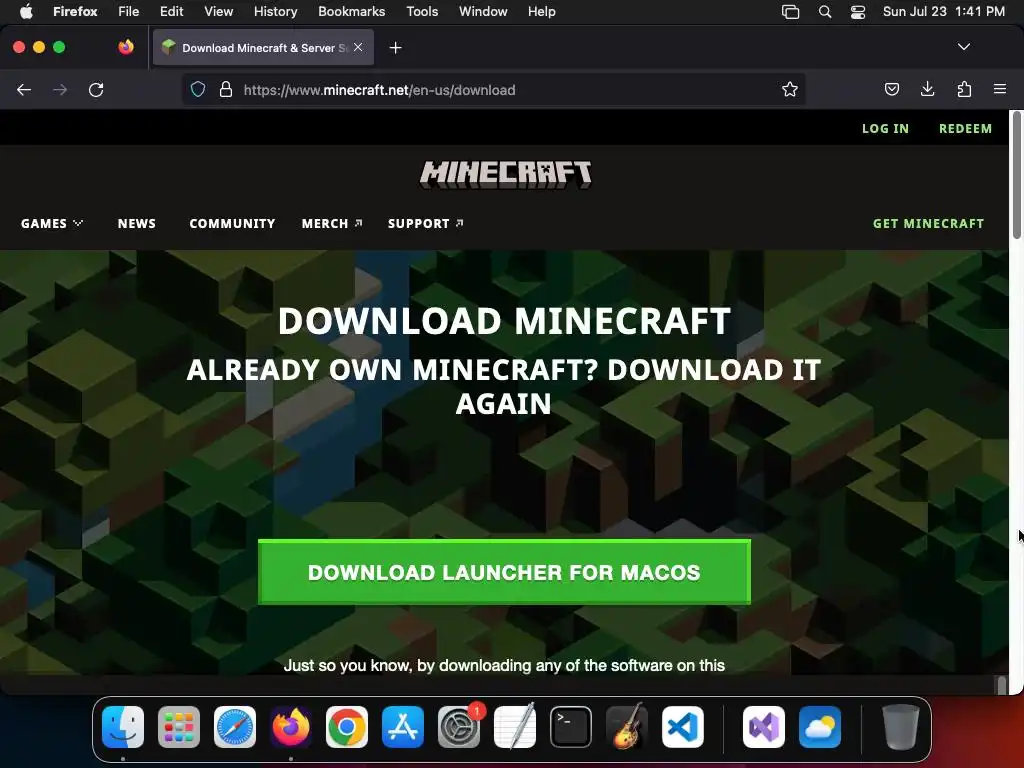Open the File menu

pos(129,12)
